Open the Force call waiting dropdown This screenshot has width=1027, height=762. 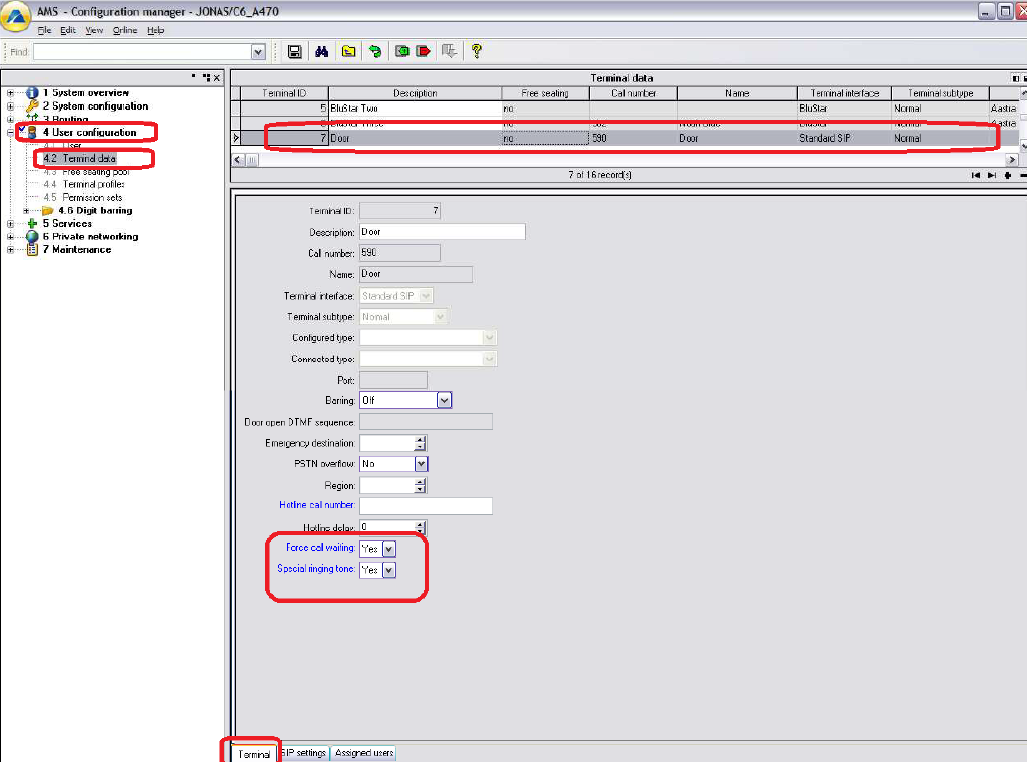389,548
